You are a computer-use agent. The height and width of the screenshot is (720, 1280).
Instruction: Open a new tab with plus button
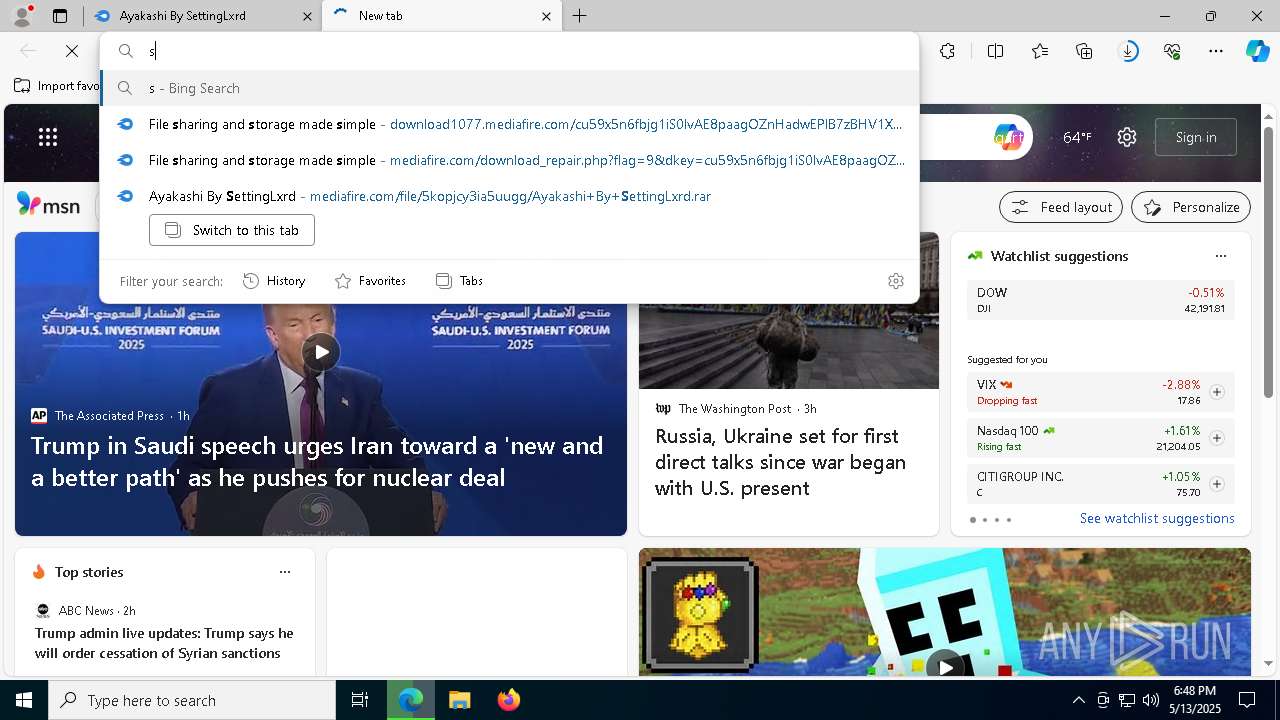(x=580, y=16)
